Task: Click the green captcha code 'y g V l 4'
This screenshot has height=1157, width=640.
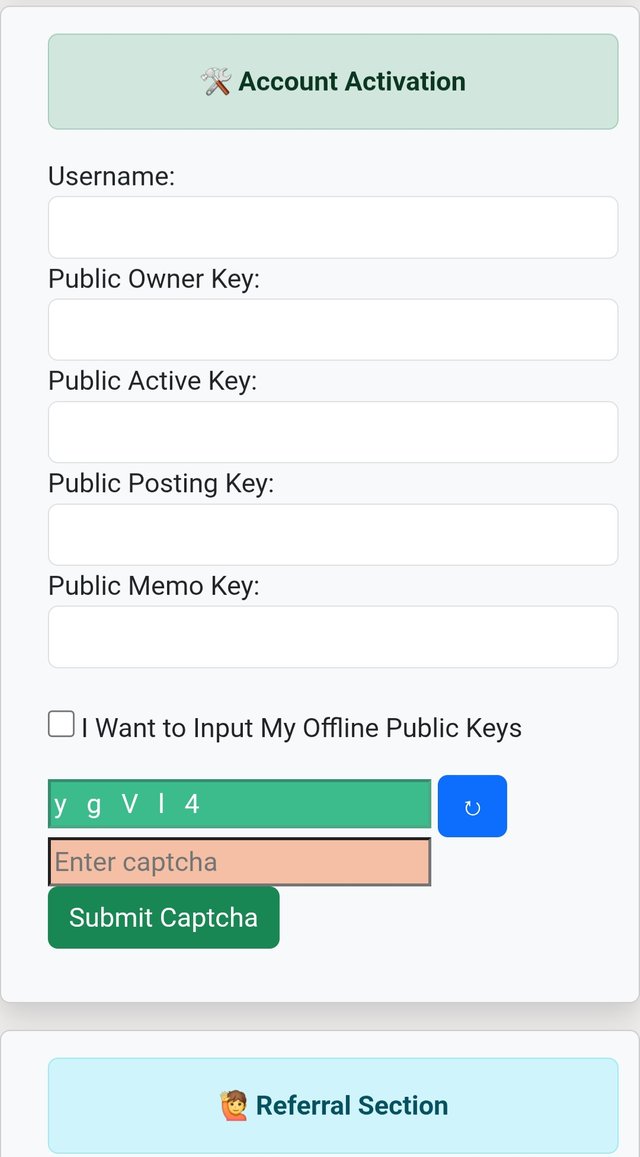Action: (239, 804)
